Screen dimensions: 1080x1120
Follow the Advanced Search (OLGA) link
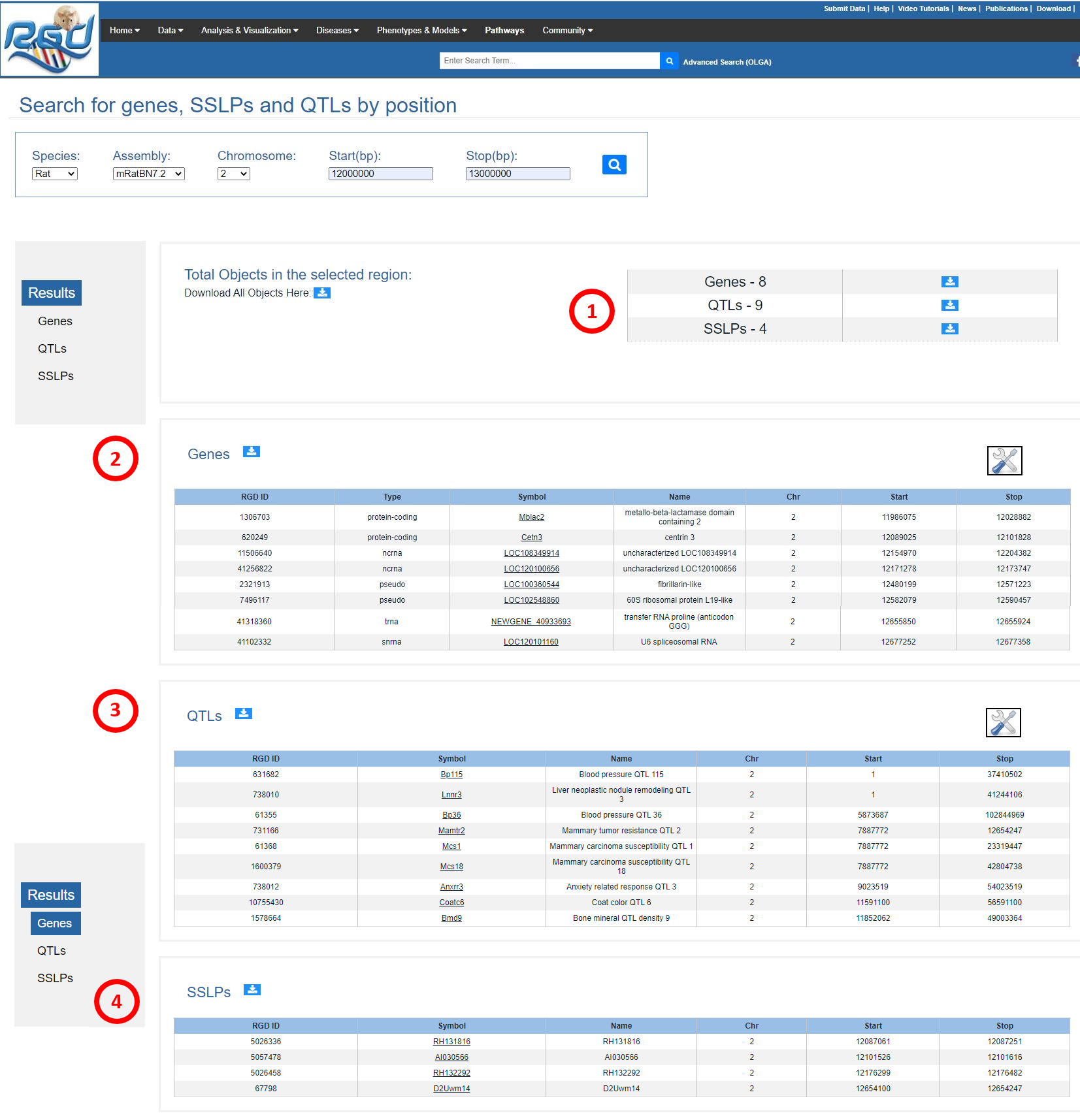(727, 62)
